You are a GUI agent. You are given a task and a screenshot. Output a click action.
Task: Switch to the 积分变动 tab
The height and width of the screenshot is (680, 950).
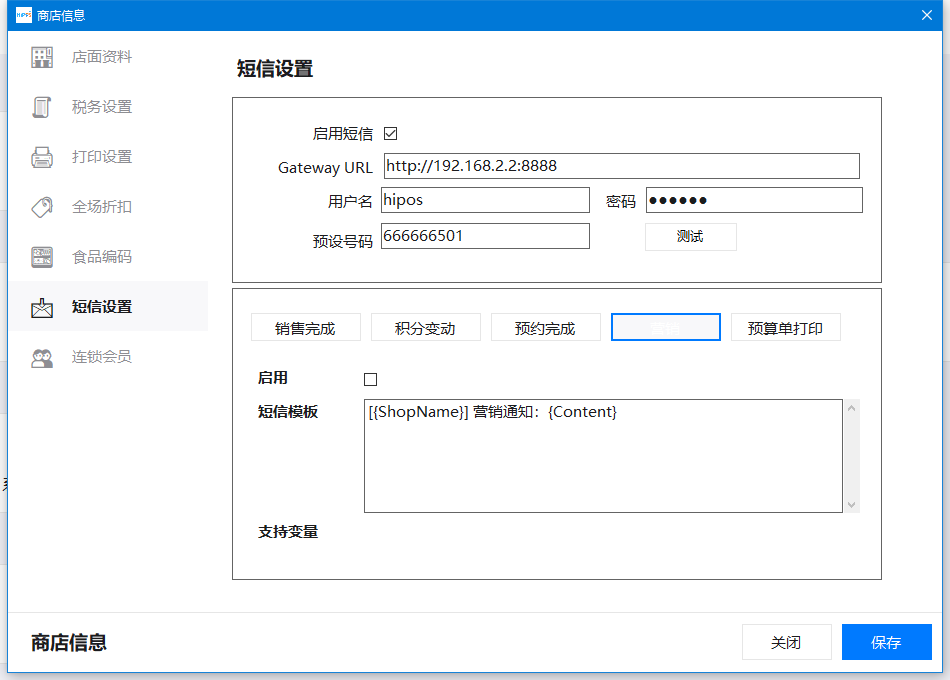425,328
